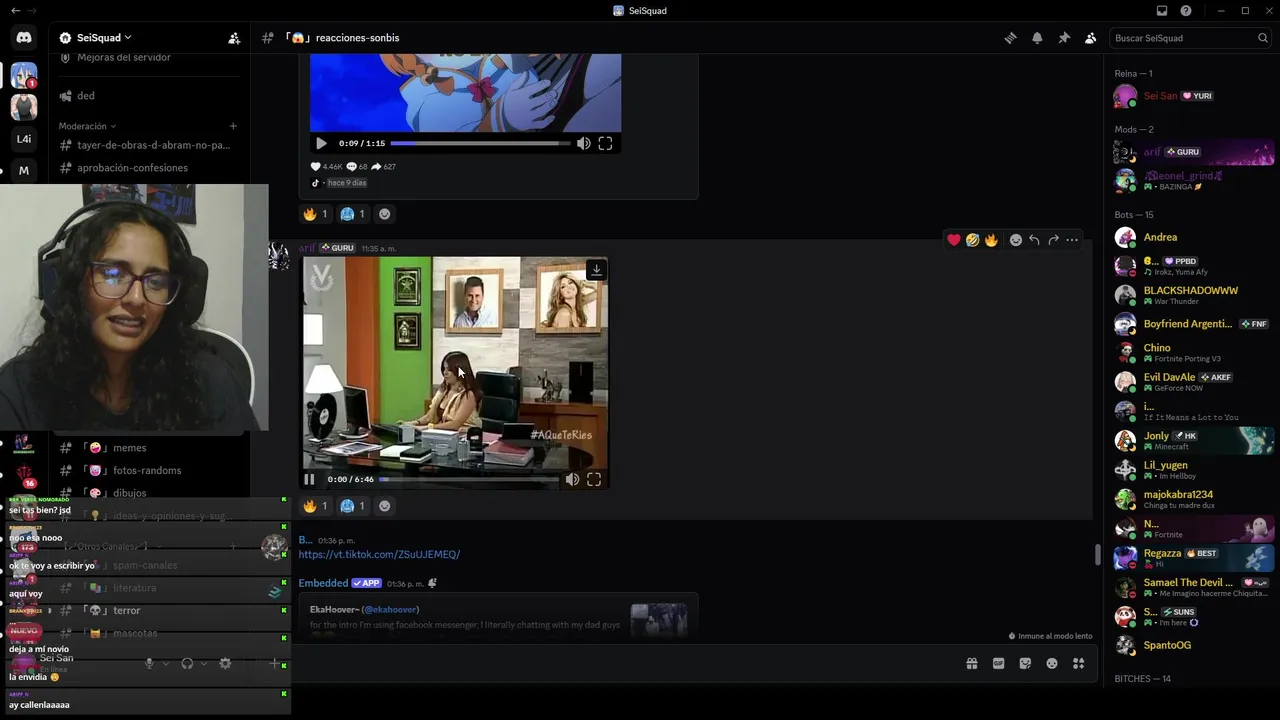The width and height of the screenshot is (1280, 720).
Task: Reply to arif's message
Action: 1034,240
